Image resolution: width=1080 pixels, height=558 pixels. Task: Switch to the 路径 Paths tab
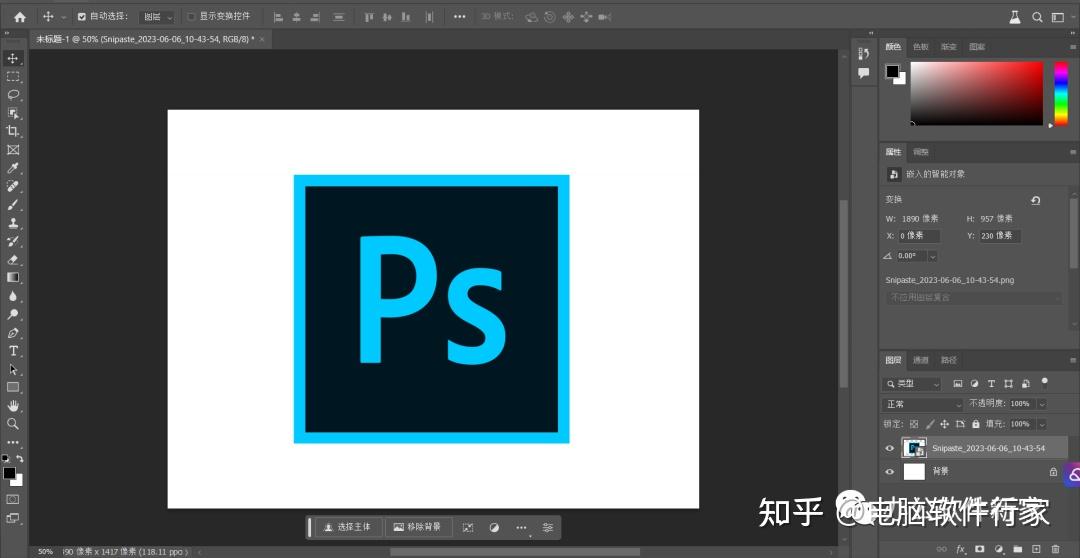coord(948,360)
